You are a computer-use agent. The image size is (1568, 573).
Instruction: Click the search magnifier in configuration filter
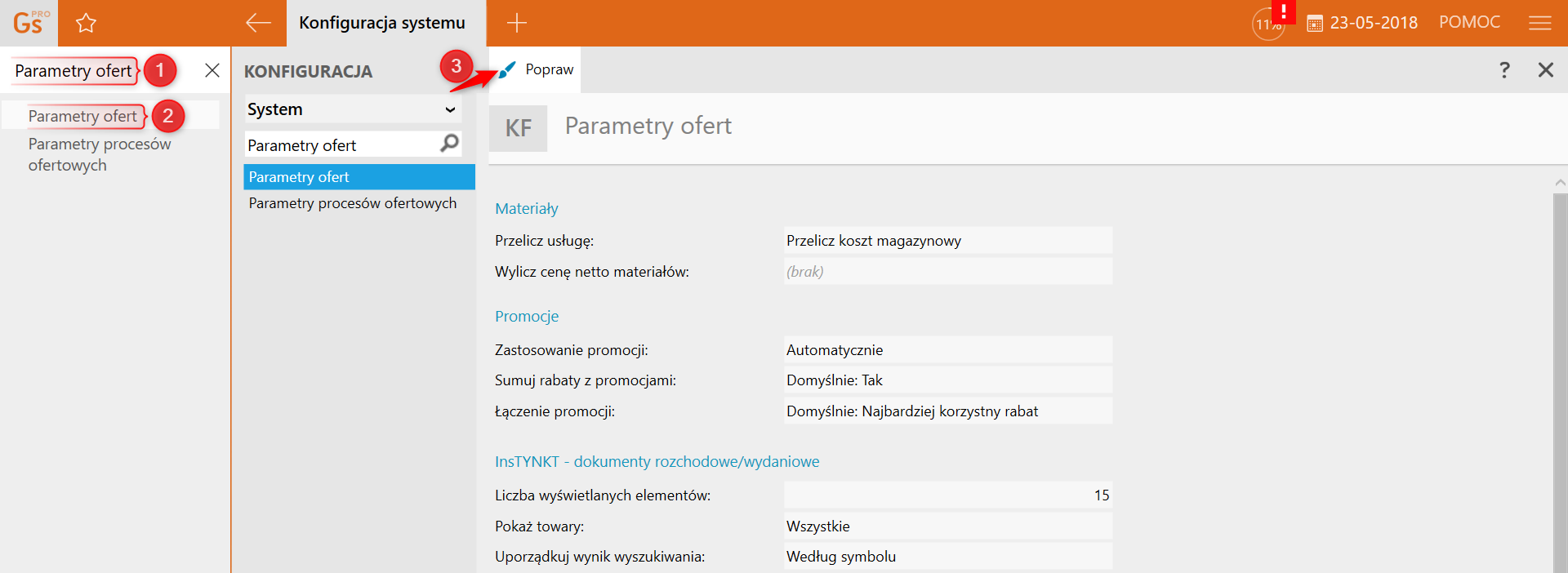click(449, 144)
